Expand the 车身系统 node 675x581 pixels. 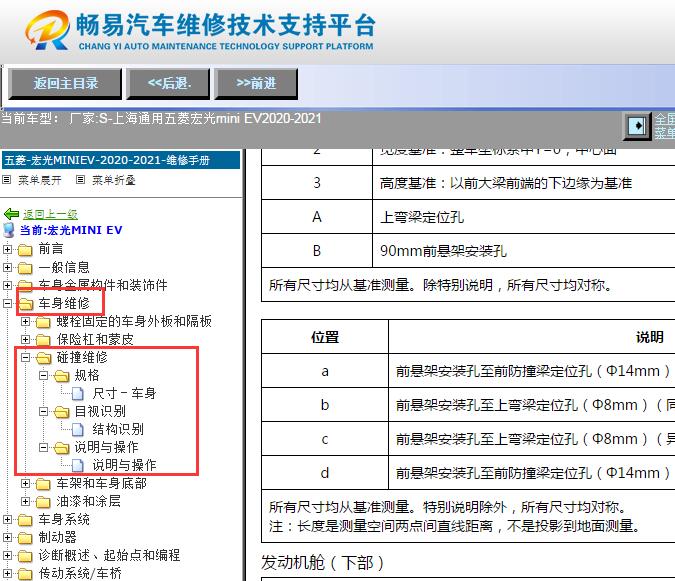coord(7,519)
